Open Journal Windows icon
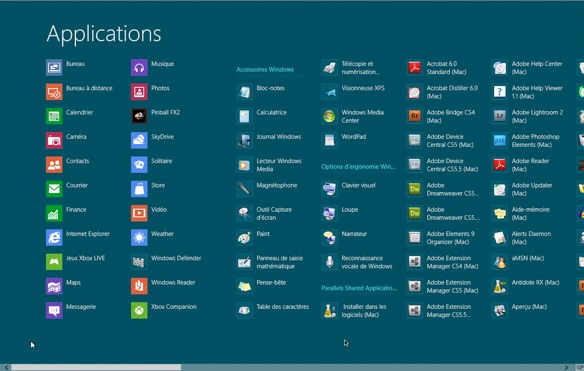The height and width of the screenshot is (371, 584). (x=244, y=140)
